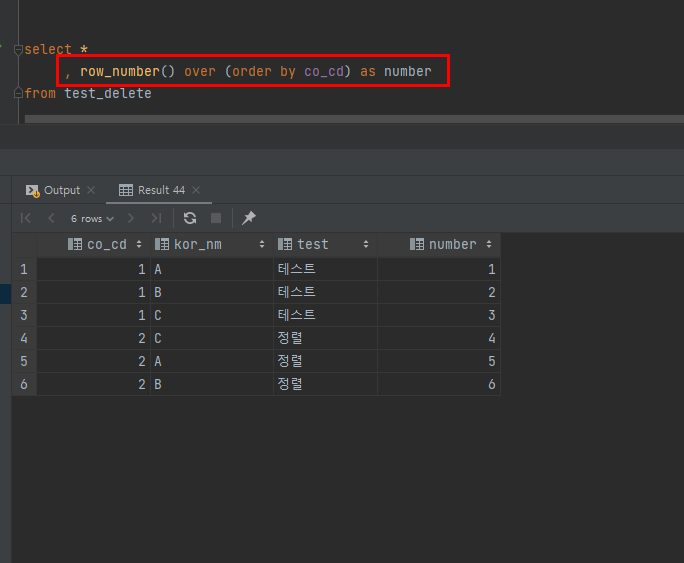This screenshot has width=684, height=563.
Task: Go to previous page of results
Action: (51, 218)
